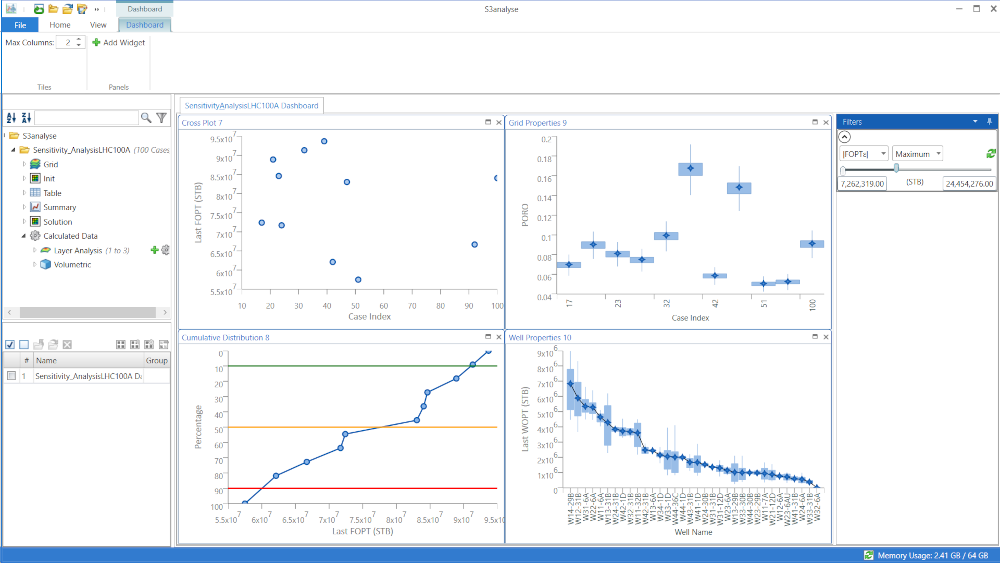Click the S3analyse application icon in title bar

11,9
